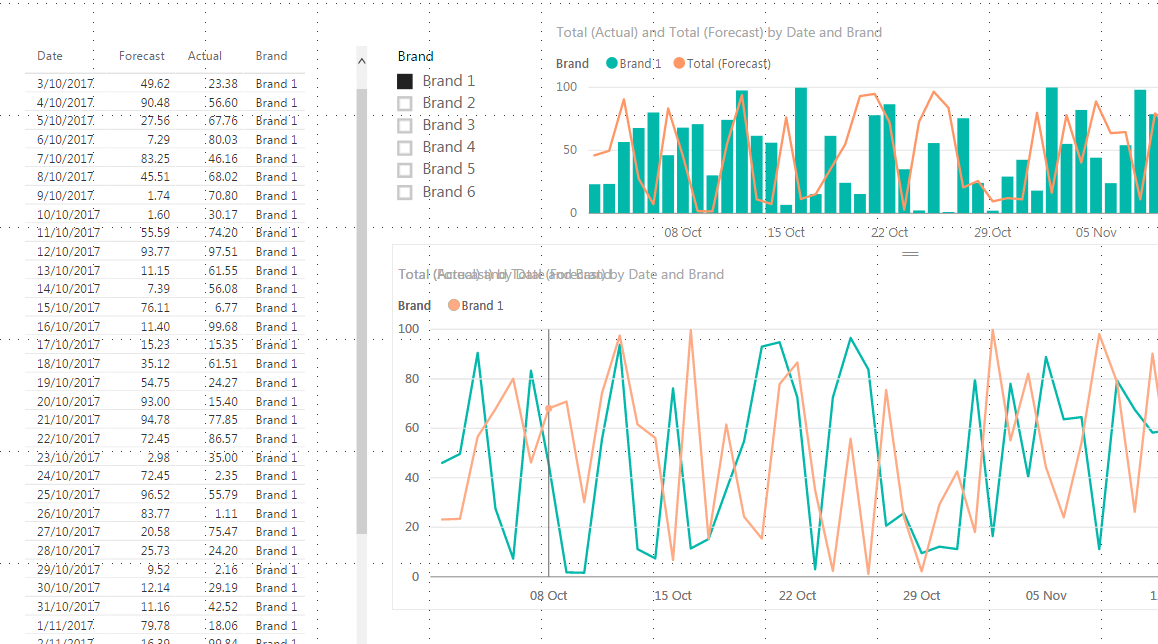This screenshot has height=644, width=1158.
Task: Tick the Brand 1 slicer checkbox
Action: coord(405,81)
